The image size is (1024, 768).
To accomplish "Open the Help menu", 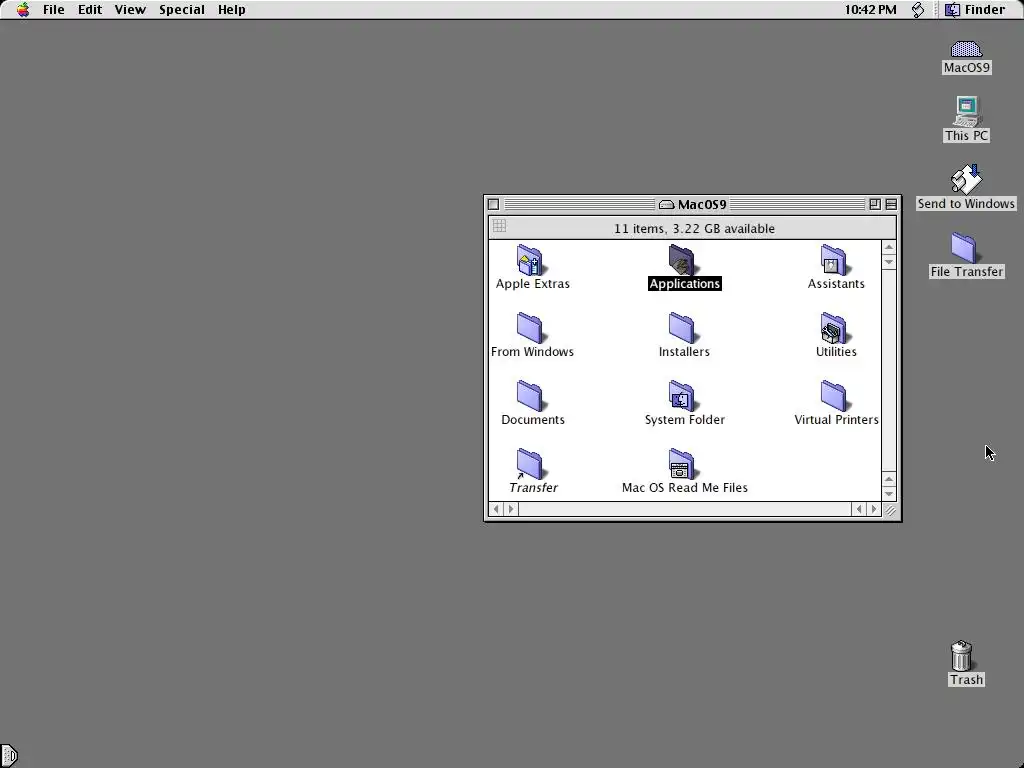I will pyautogui.click(x=231, y=10).
